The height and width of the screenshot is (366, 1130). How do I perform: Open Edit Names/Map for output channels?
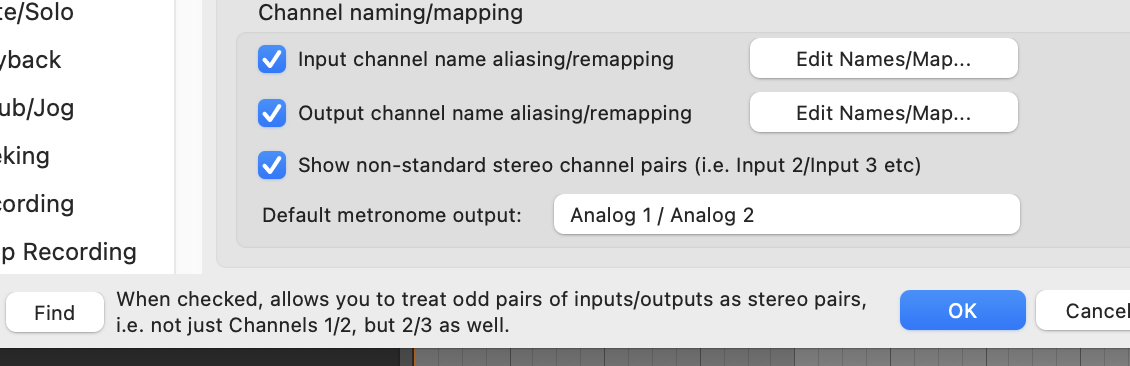[x=884, y=112]
